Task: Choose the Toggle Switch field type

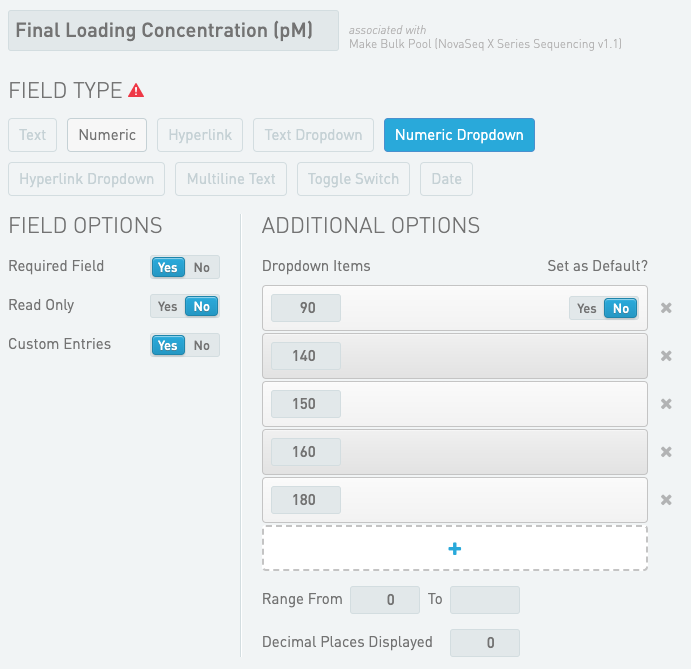Action: point(353,179)
